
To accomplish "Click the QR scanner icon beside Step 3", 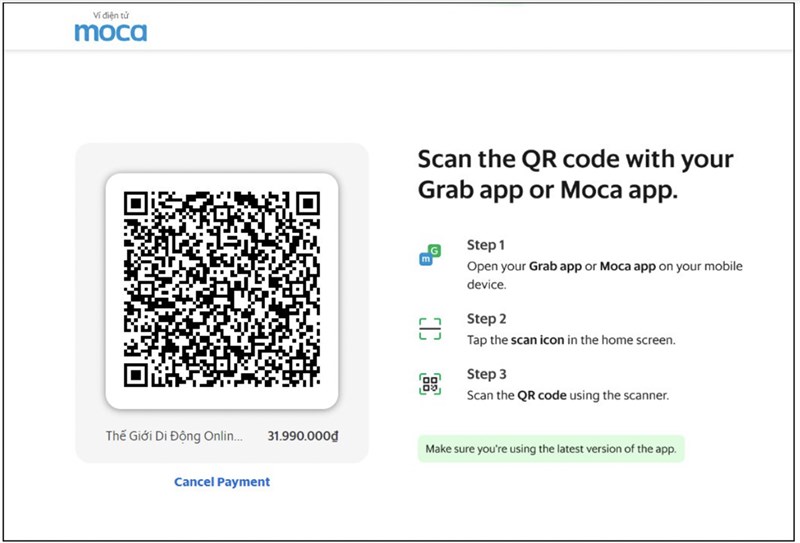I will 429,384.
